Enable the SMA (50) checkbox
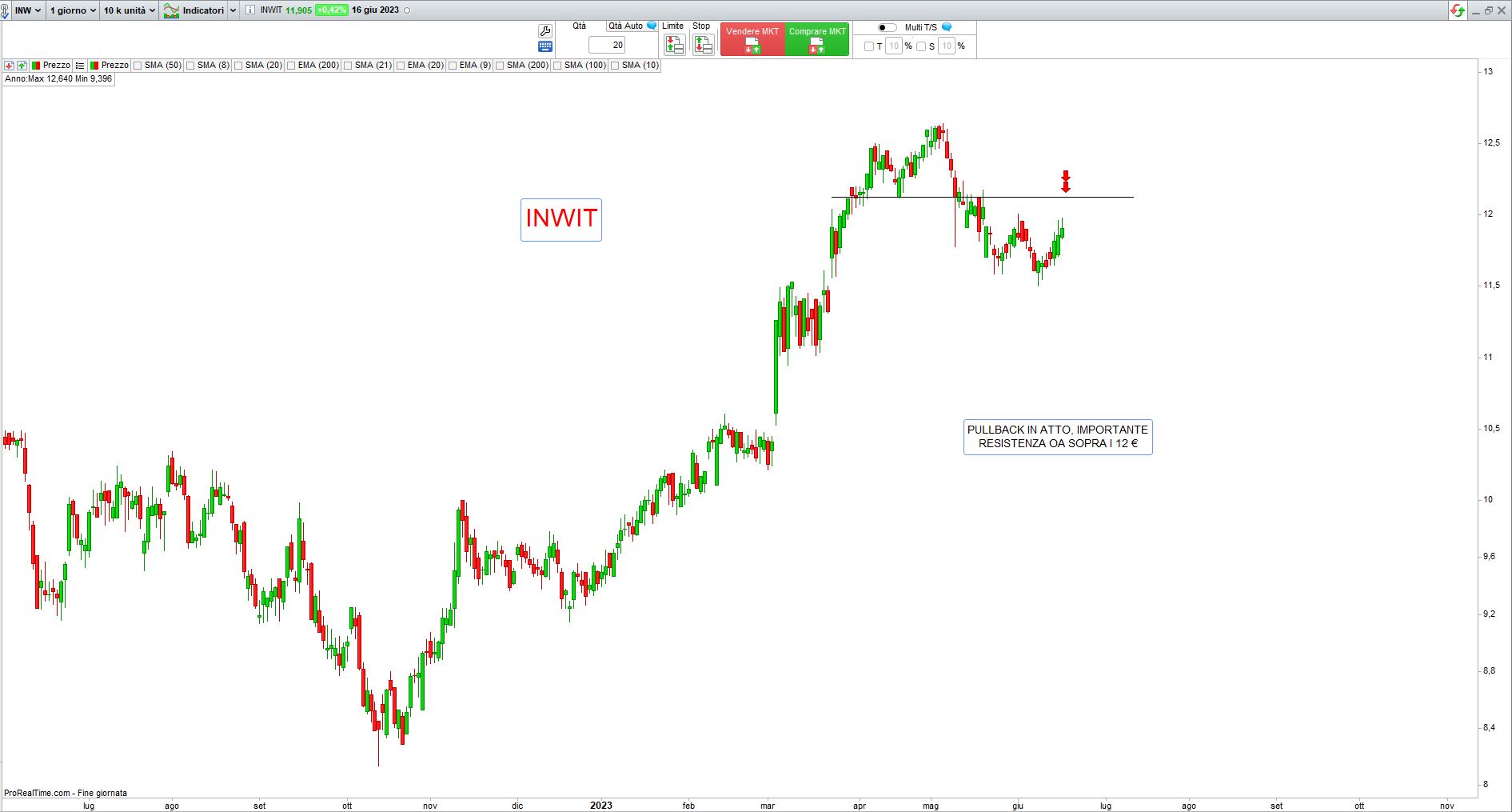Image resolution: width=1512 pixels, height=812 pixels. click(138, 66)
